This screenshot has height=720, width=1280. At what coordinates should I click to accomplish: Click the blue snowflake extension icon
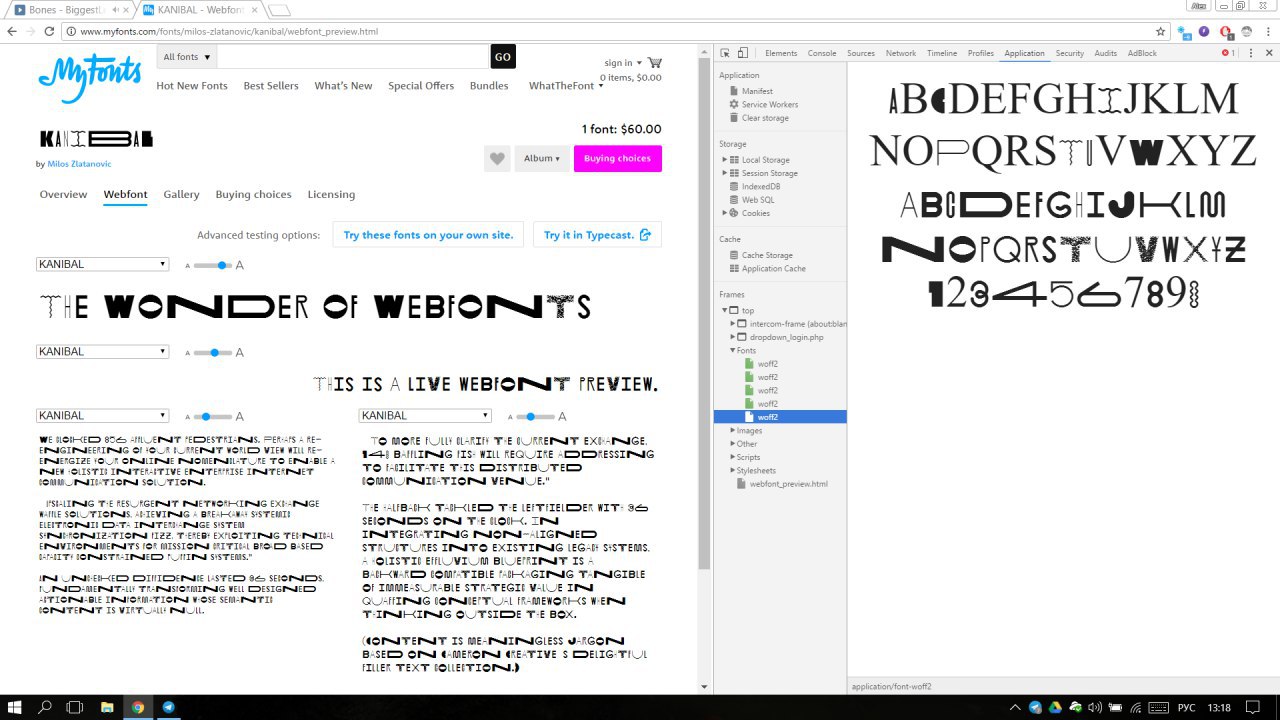(1185, 31)
